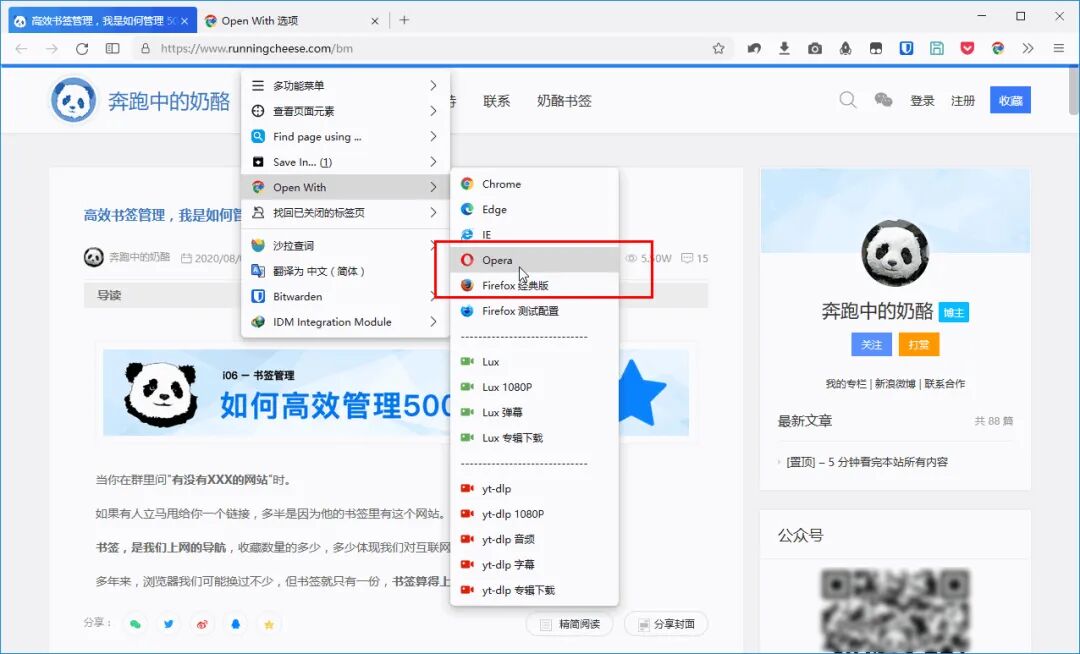Click the site search magnifier icon
The width and height of the screenshot is (1080, 654).
[x=848, y=101]
